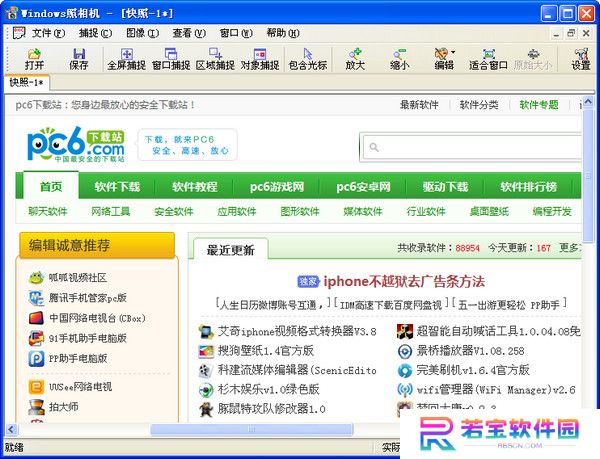Click the magnifier icon in search box
The height and width of the screenshot is (459, 600).
[x=374, y=147]
